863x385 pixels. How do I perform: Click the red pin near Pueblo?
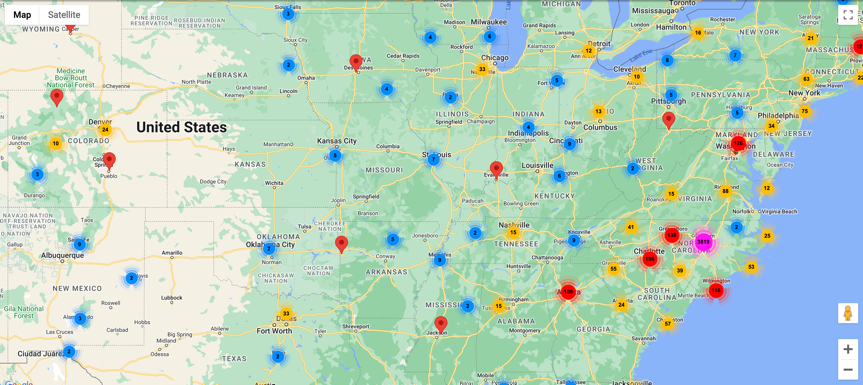click(x=109, y=161)
